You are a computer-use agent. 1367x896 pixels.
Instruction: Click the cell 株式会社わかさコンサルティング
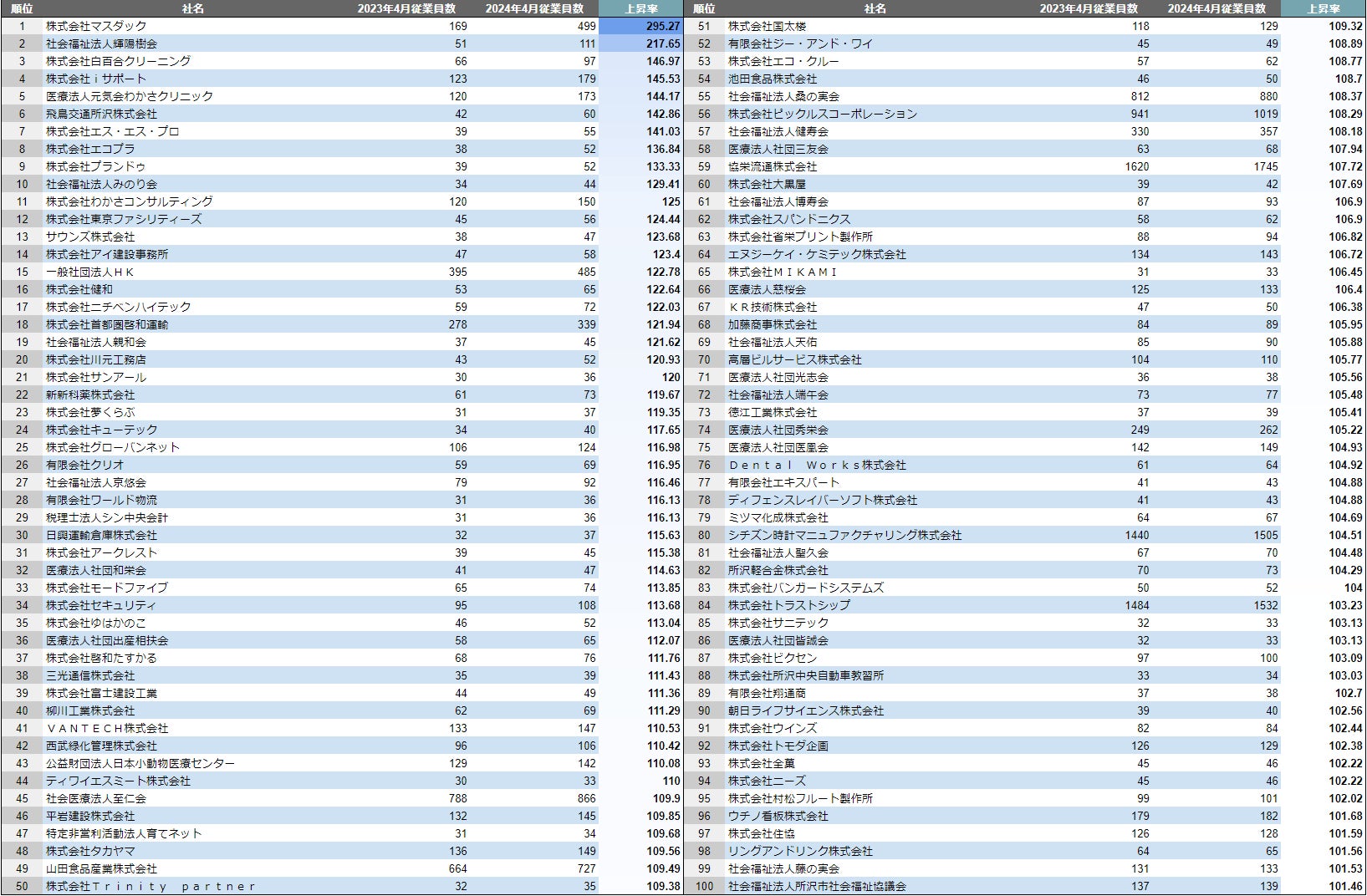(130, 201)
